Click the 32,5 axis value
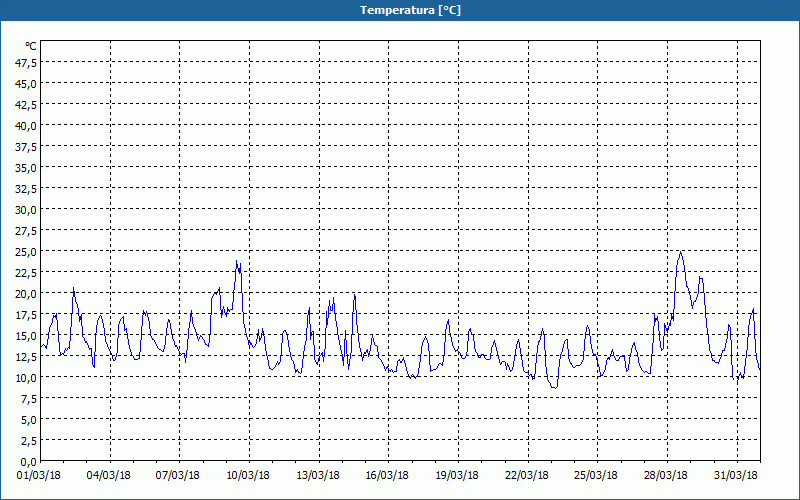This screenshot has height=500, width=800. 27,189
